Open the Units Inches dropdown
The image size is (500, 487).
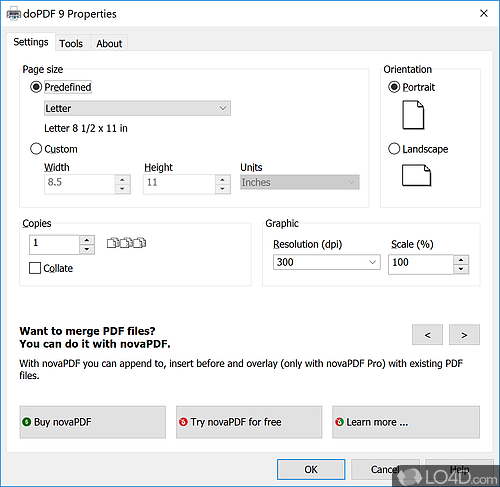coord(300,182)
